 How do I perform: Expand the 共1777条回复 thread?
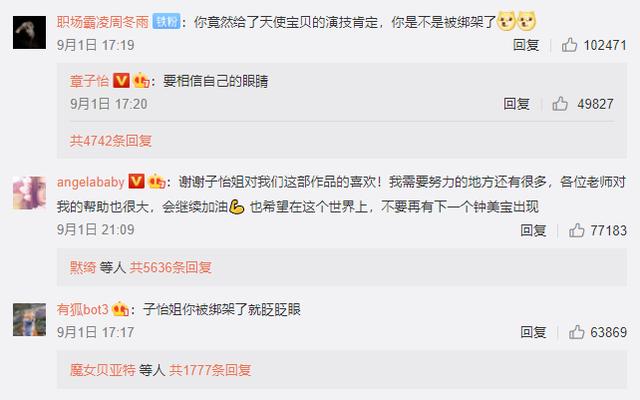click(210, 370)
